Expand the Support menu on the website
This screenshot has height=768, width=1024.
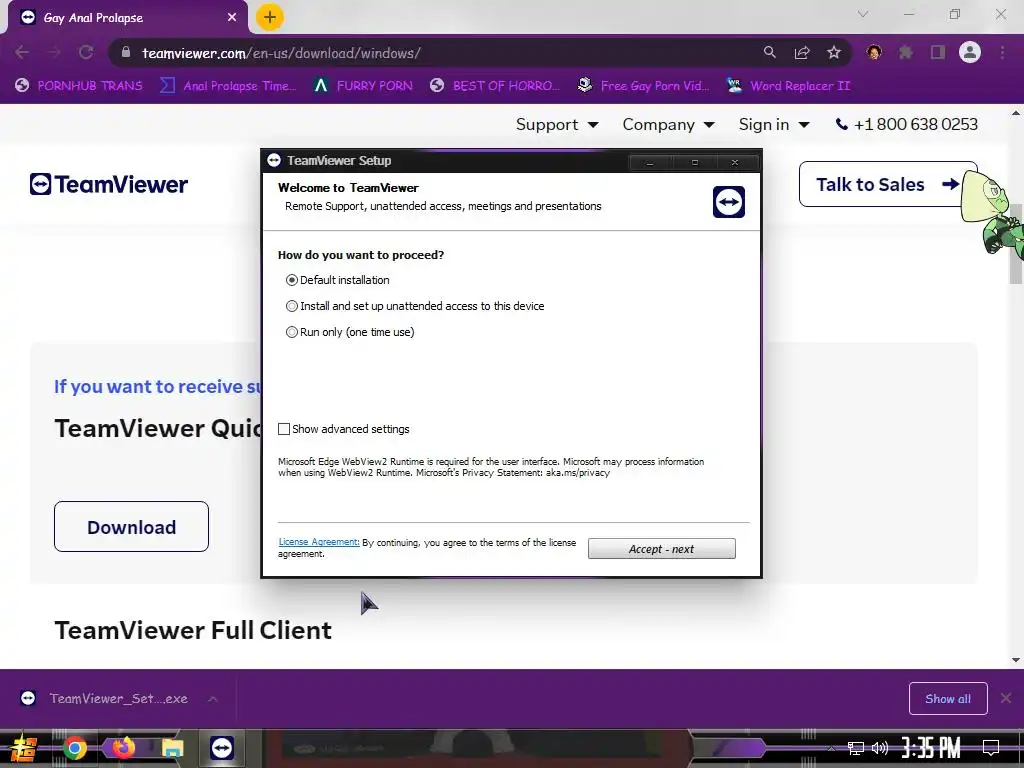557,124
